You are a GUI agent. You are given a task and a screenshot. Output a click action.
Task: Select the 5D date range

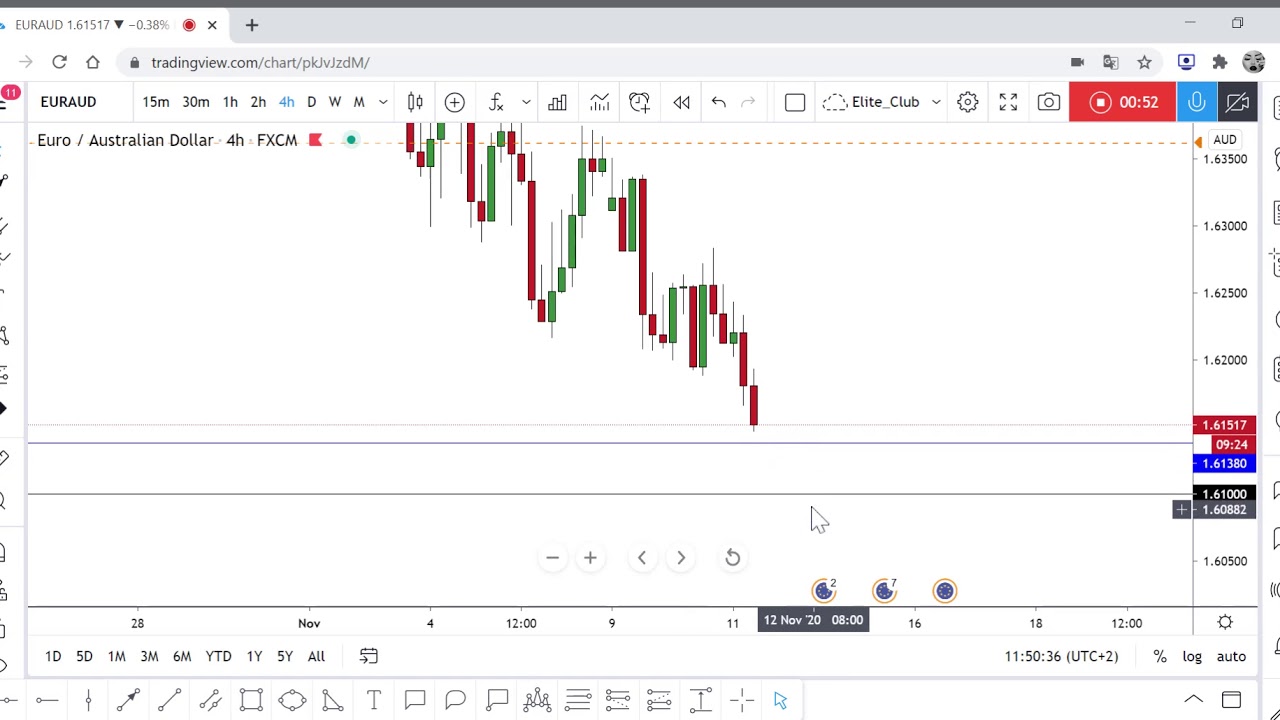pos(84,656)
